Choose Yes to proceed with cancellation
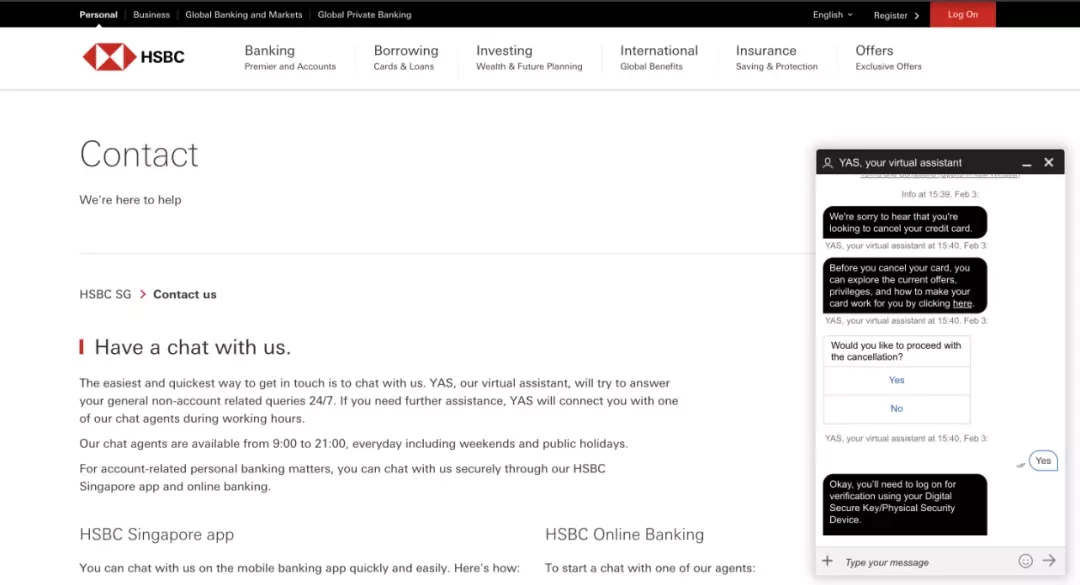 (x=896, y=380)
